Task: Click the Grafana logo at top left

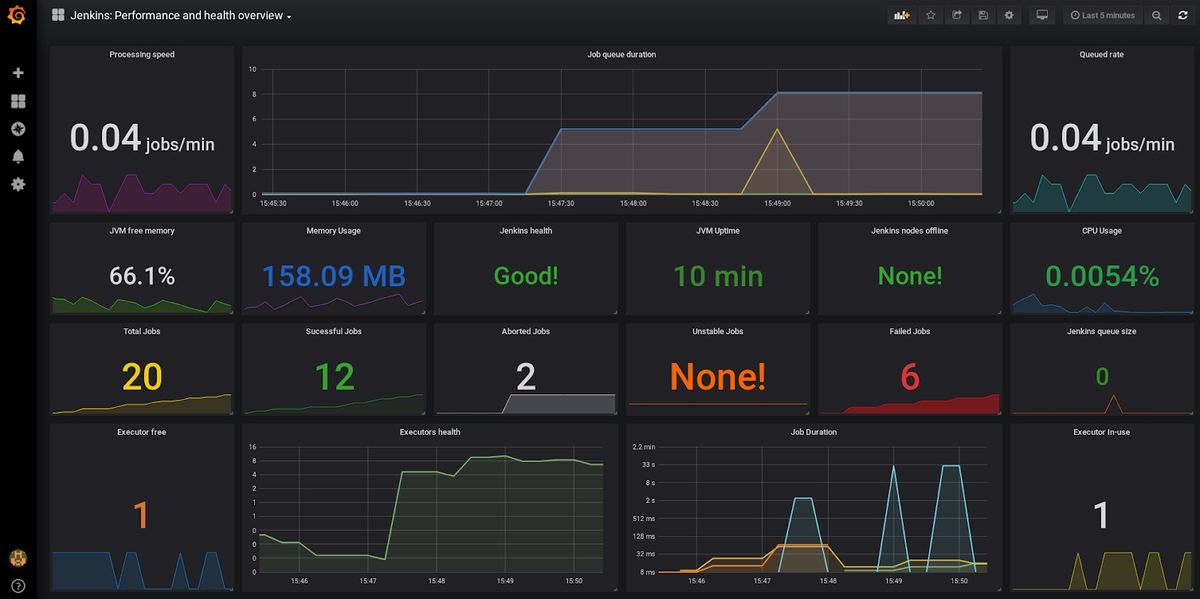Action: (x=17, y=17)
